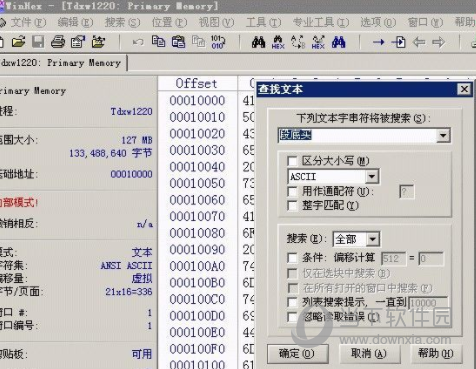
Task: Click the Open file folder toolbar icon
Action: point(18,42)
